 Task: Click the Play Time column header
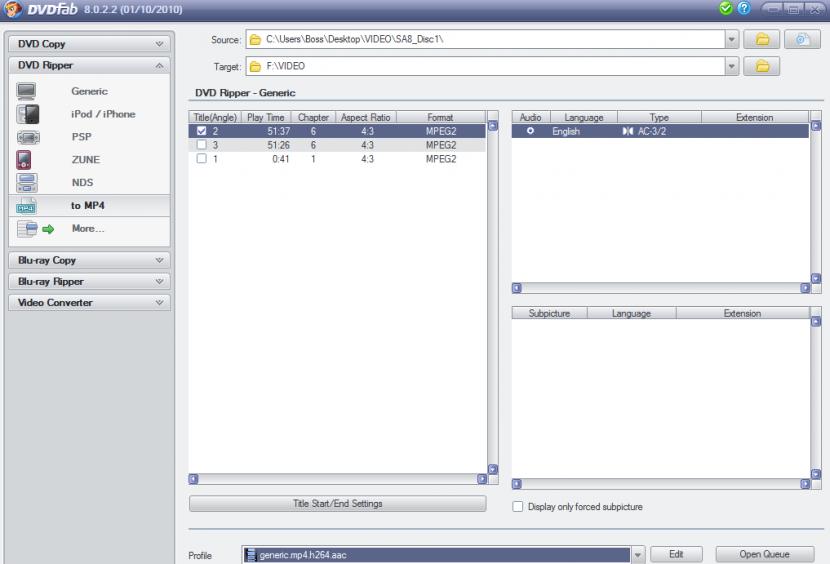[266, 117]
